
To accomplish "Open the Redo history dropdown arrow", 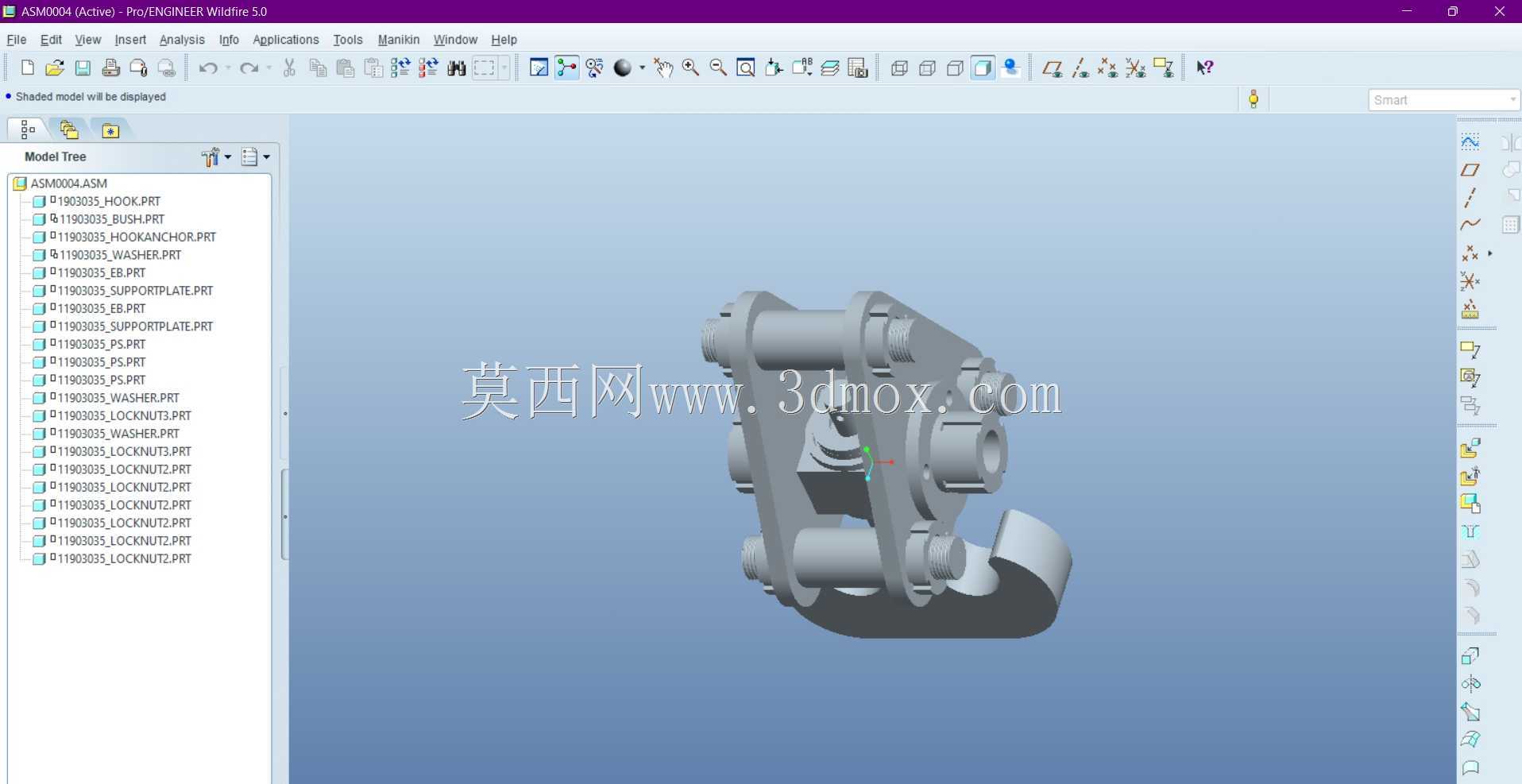I will coord(268,68).
